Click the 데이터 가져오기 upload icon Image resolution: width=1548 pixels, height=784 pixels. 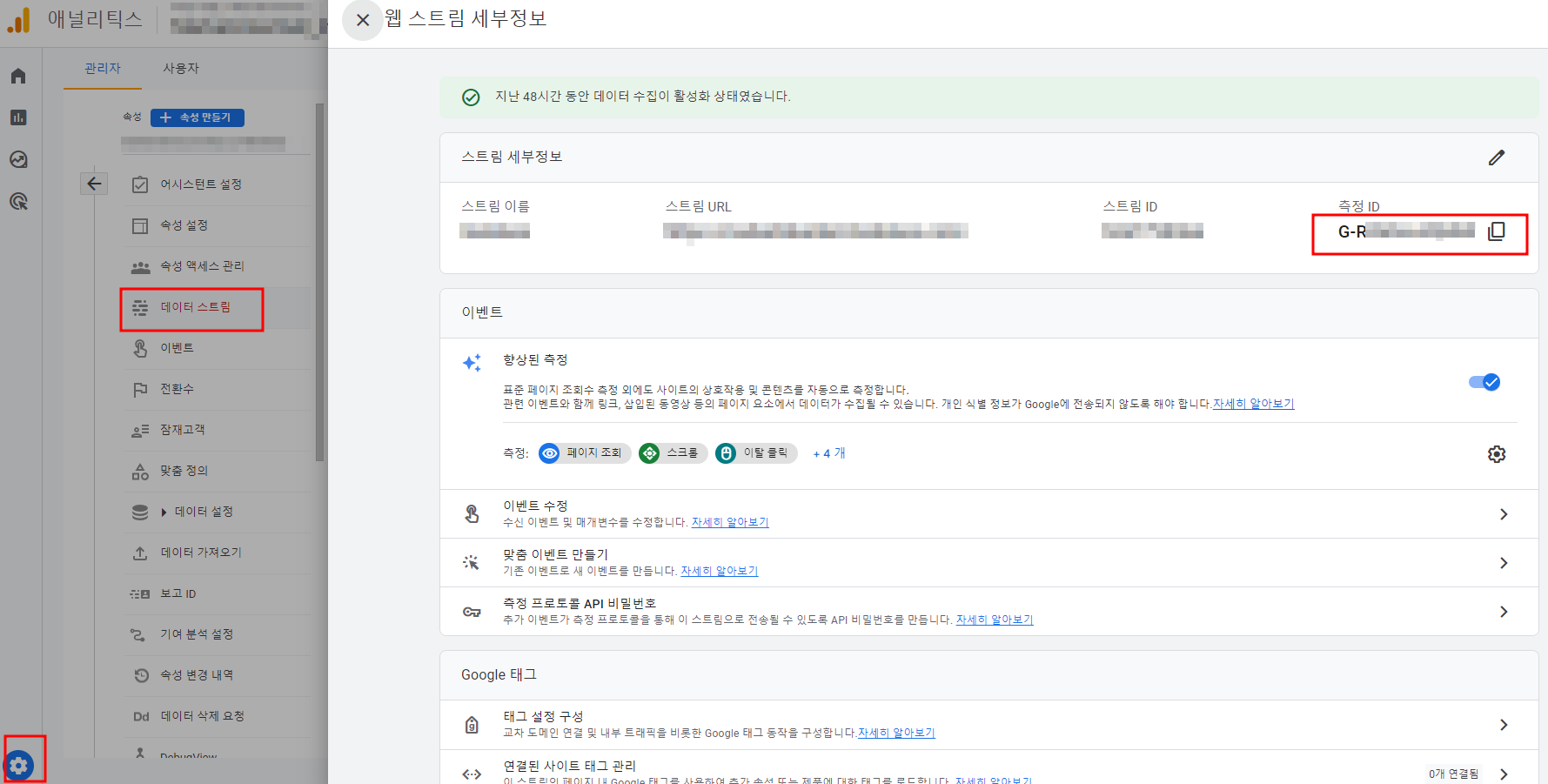[140, 553]
